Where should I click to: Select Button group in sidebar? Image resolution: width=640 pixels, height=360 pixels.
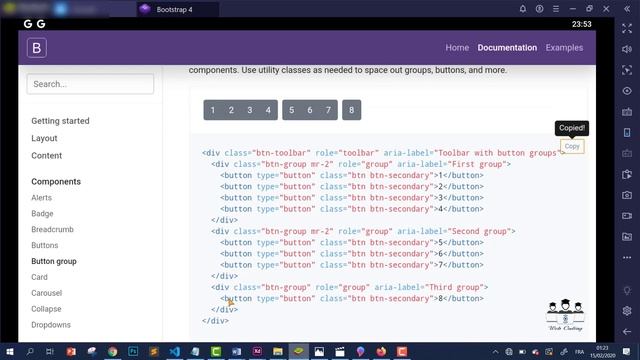tap(54, 261)
